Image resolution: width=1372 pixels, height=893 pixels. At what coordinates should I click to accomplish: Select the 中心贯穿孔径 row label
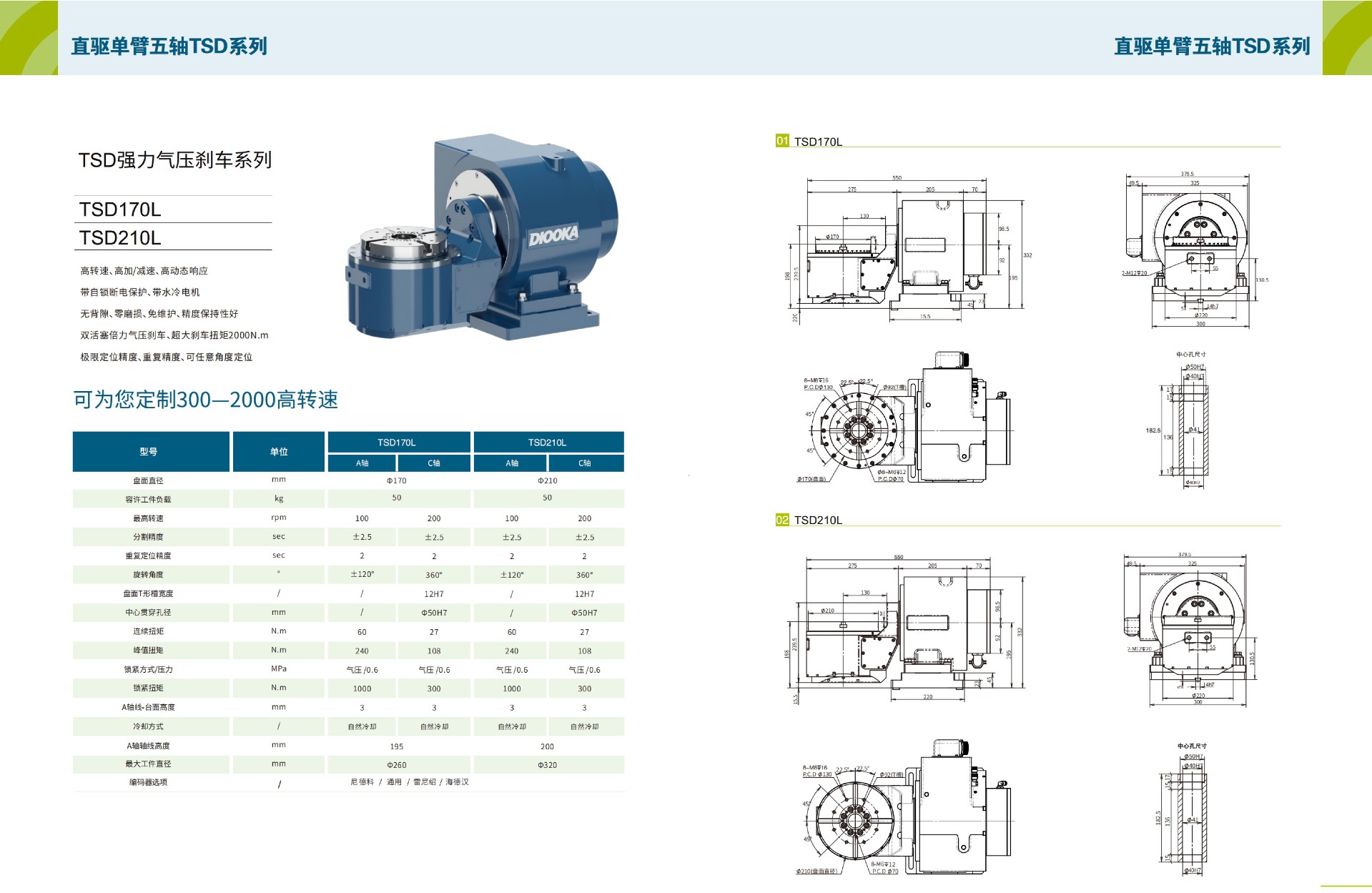click(149, 613)
